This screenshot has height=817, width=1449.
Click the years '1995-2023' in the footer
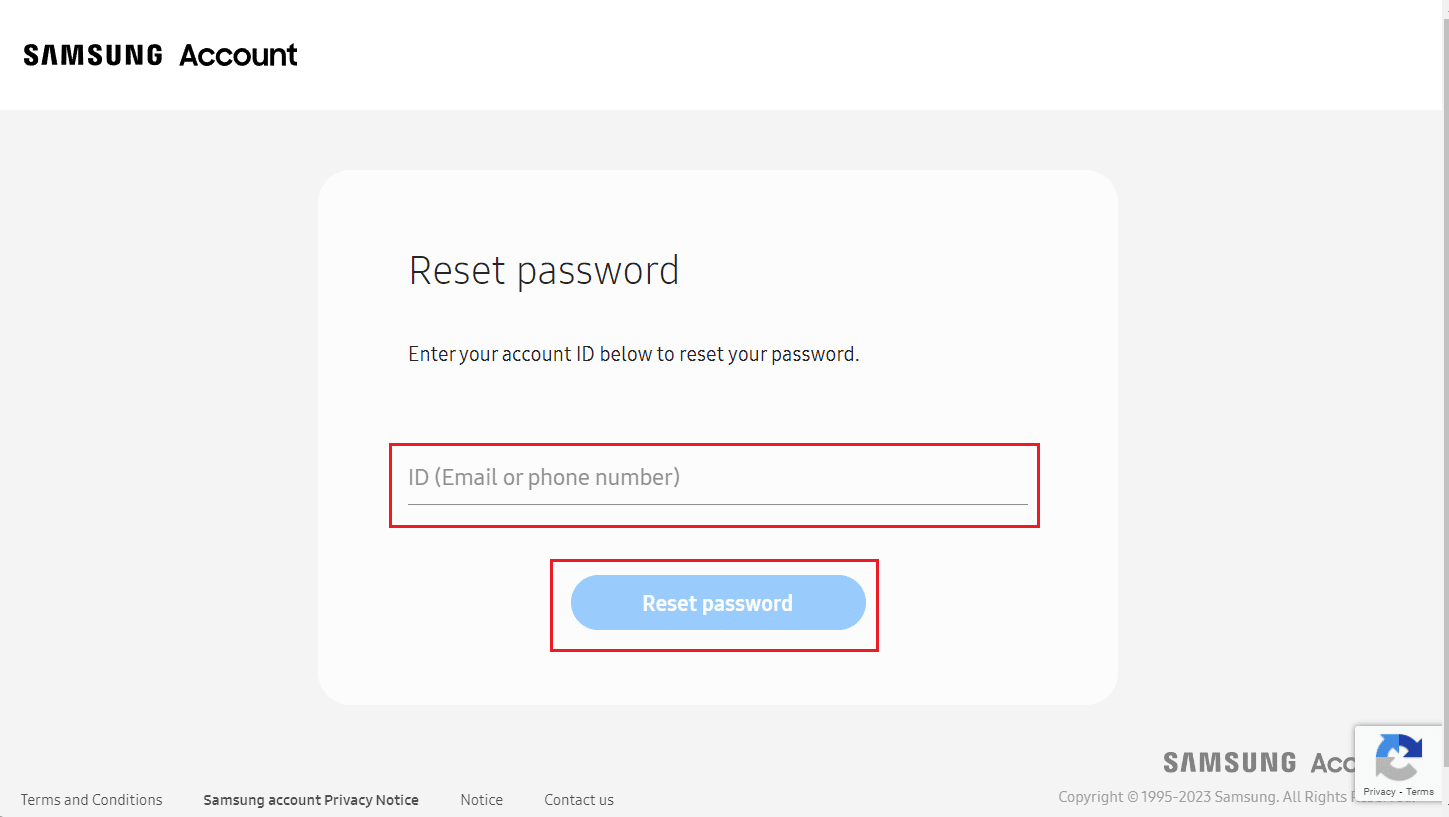point(1176,797)
